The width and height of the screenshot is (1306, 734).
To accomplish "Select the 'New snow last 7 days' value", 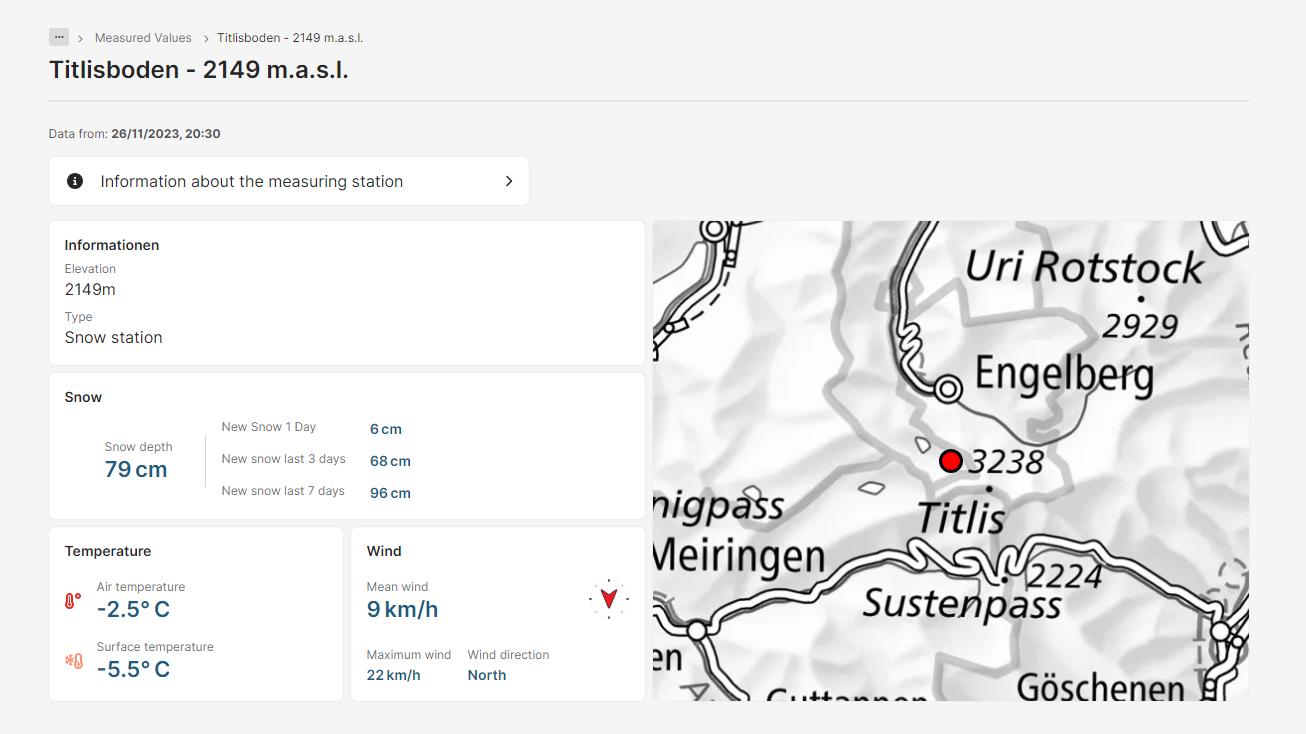I will pyautogui.click(x=390, y=493).
